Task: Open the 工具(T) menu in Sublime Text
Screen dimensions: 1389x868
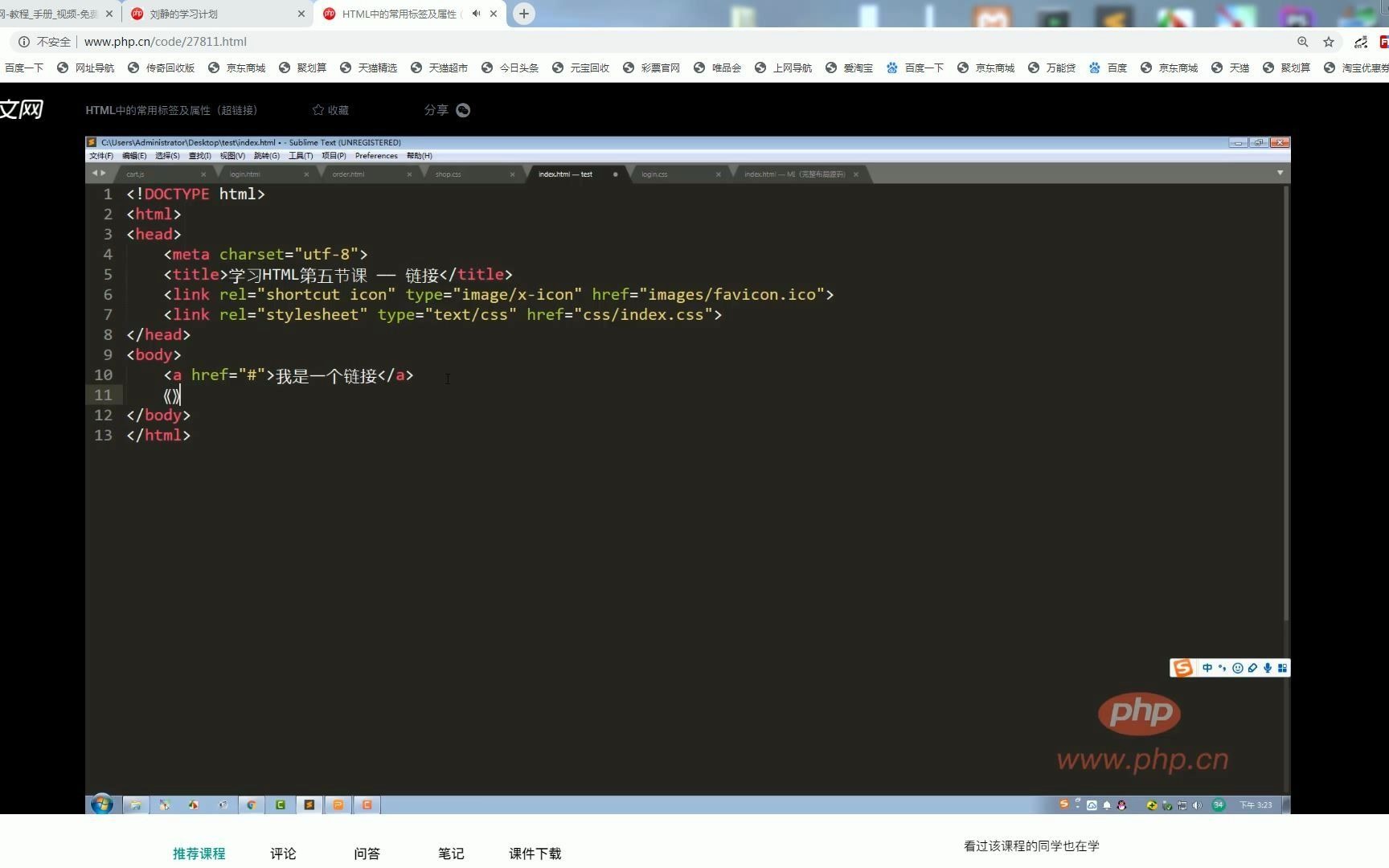Action: click(x=301, y=156)
